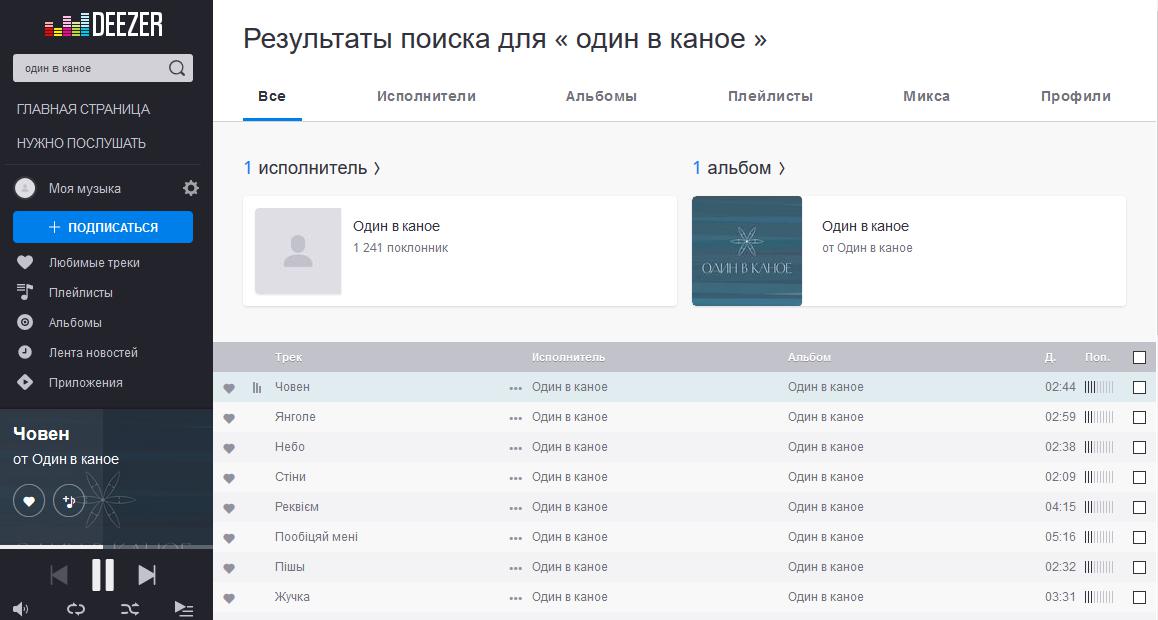The image size is (1158, 620).
Task: Toggle shuffle mode in player
Action: coord(129,608)
